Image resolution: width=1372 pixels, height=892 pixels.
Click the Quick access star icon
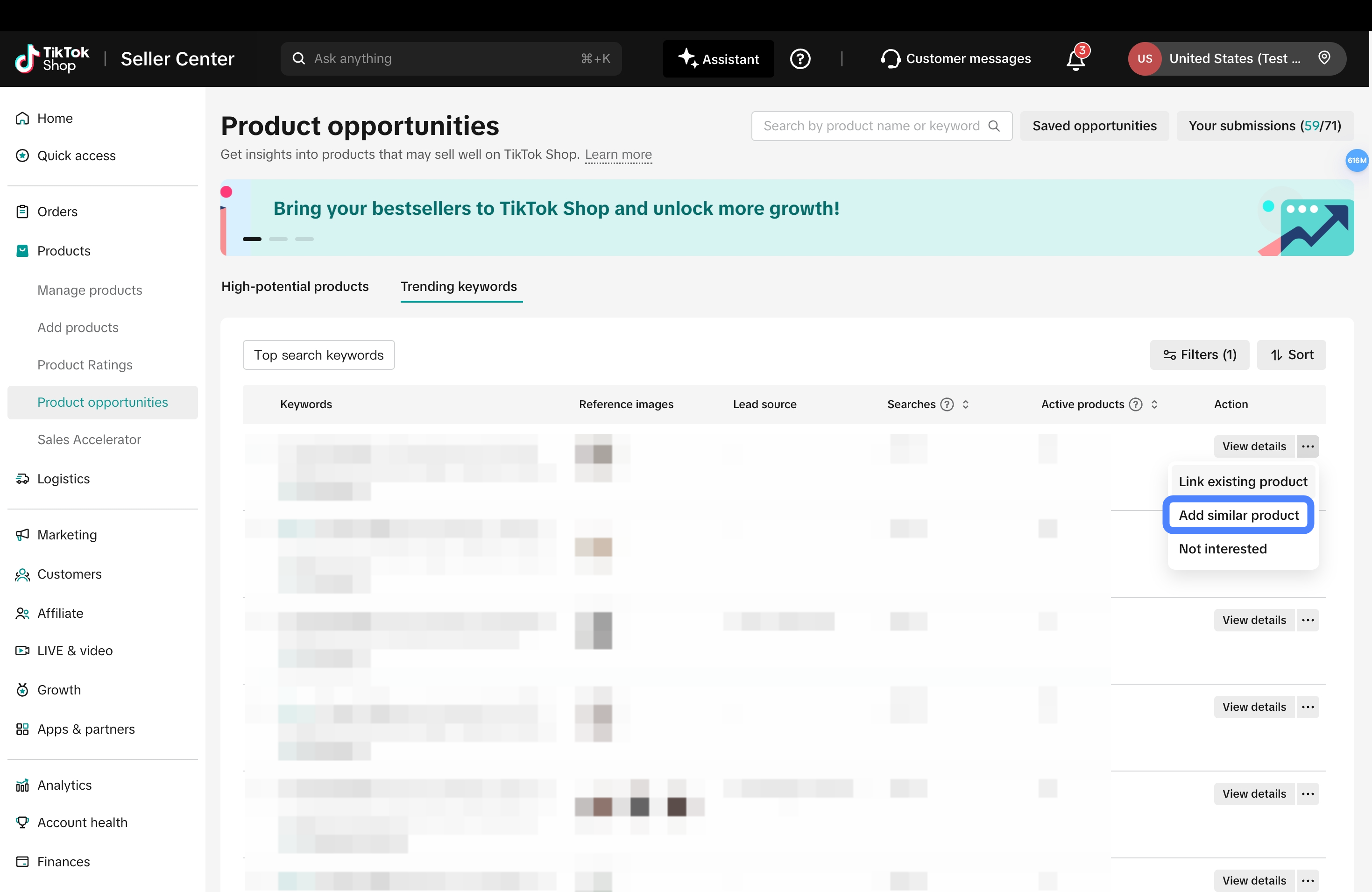(22, 156)
